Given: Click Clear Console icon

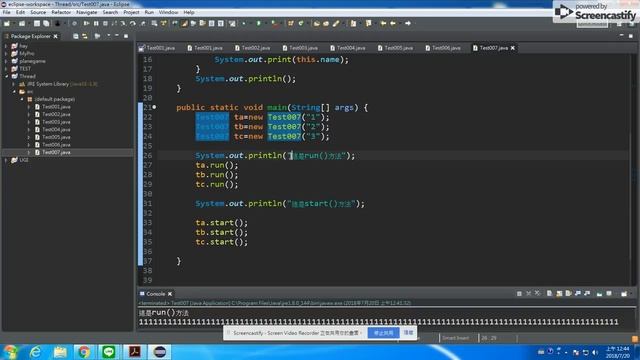Looking at the screenshot, I should (x=549, y=293).
